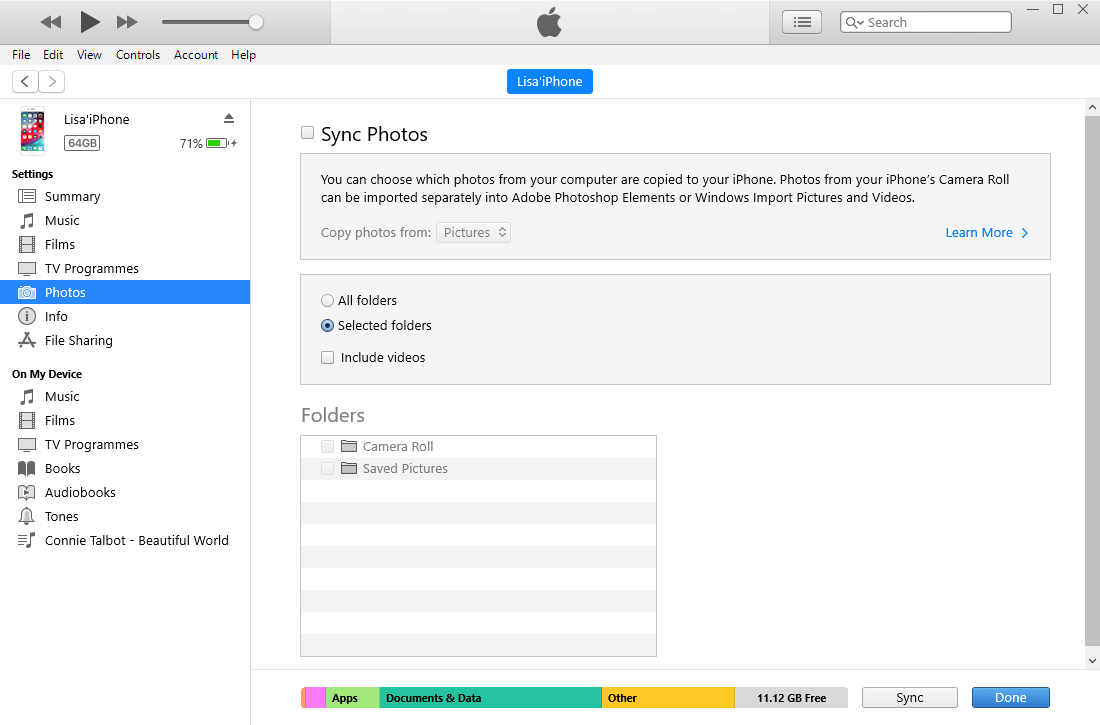Click the Settings section heading

tap(32, 174)
